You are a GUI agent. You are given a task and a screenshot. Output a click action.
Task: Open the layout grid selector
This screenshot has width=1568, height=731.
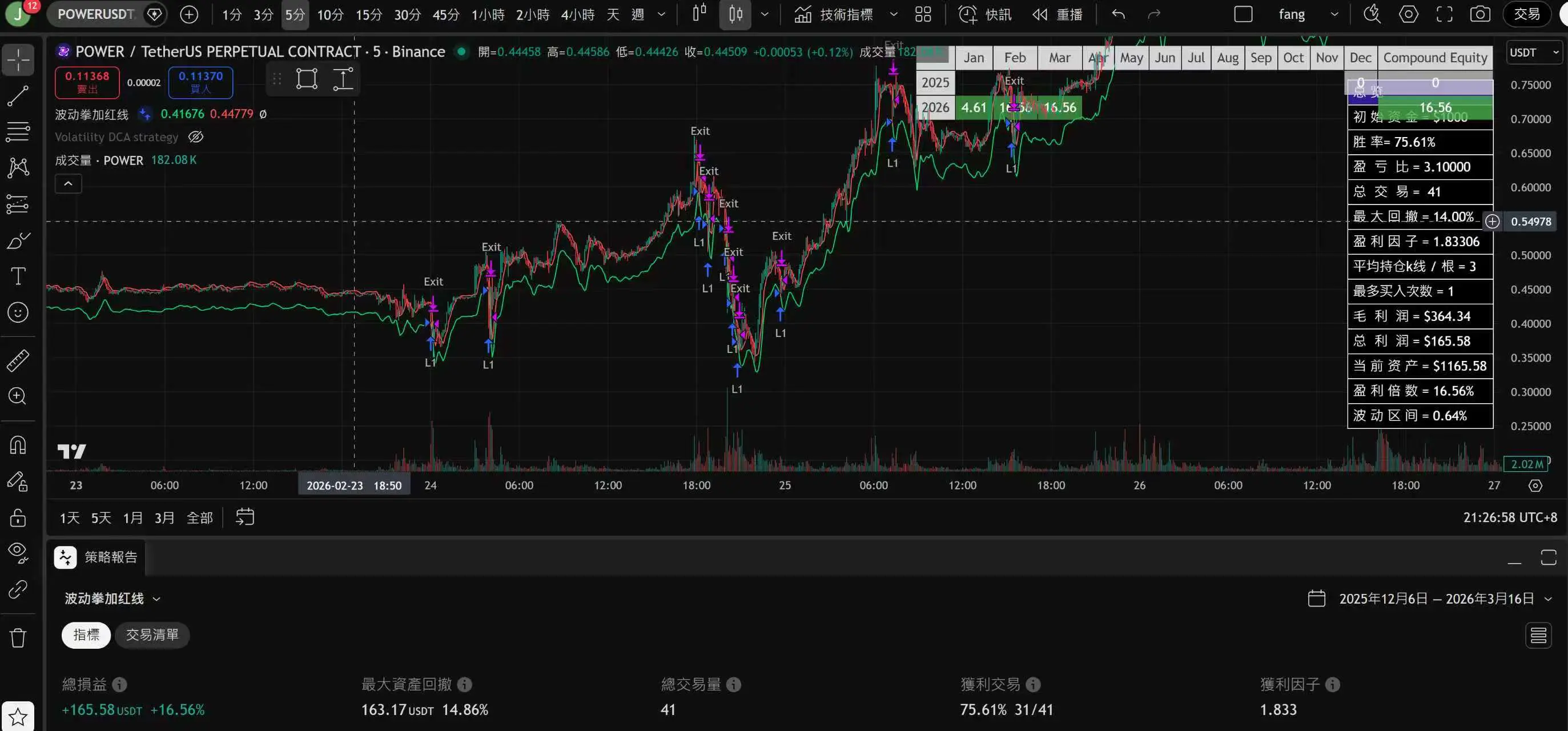[923, 14]
